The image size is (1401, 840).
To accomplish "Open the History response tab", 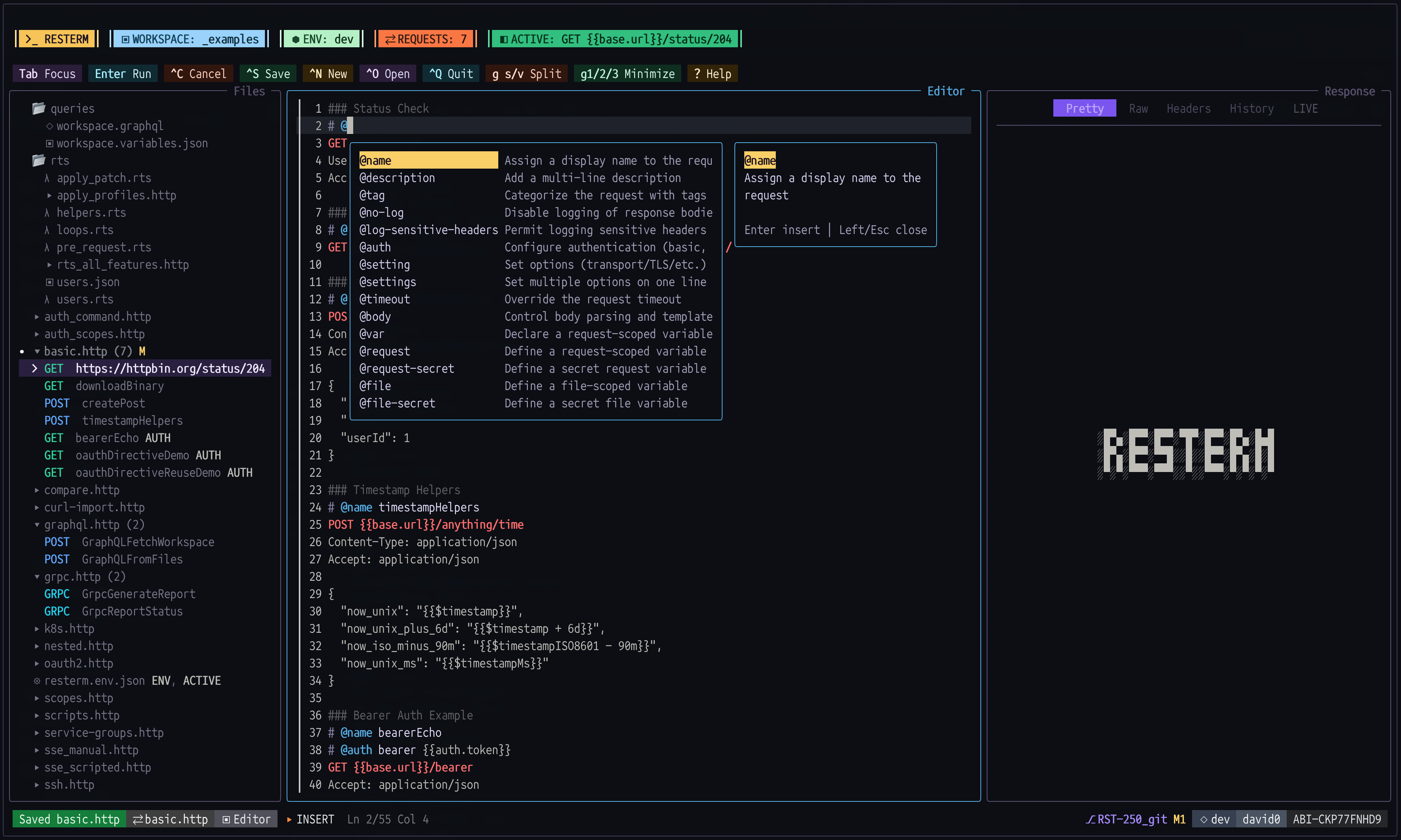I will (x=1252, y=108).
